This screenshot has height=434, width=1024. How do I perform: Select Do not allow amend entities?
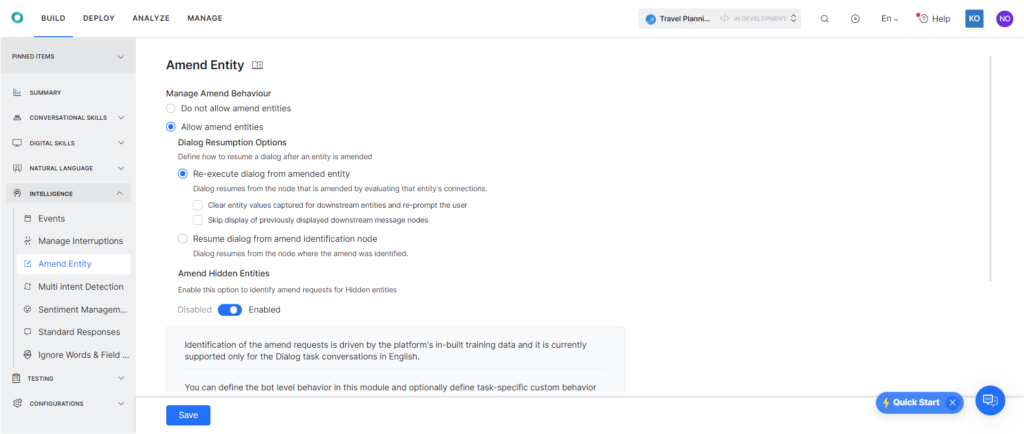pos(171,108)
